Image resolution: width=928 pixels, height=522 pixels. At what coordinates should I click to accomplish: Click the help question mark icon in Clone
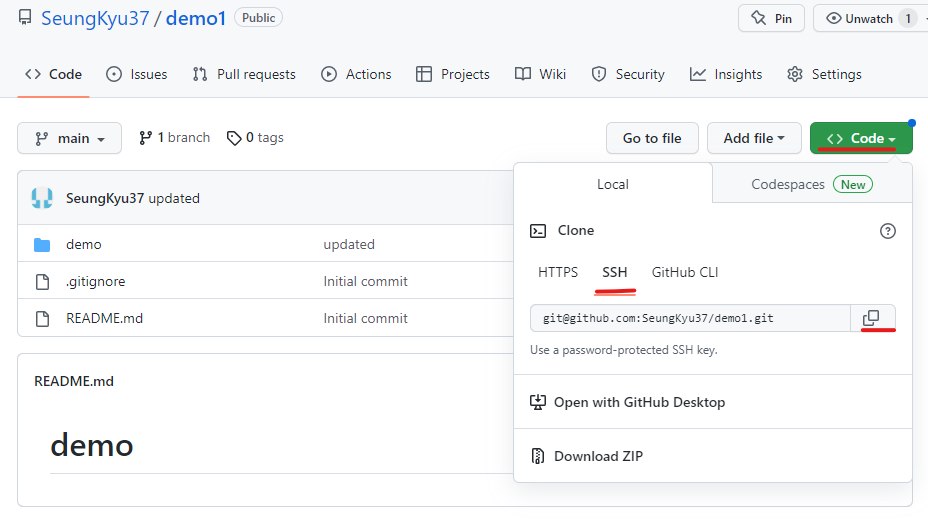(x=888, y=231)
